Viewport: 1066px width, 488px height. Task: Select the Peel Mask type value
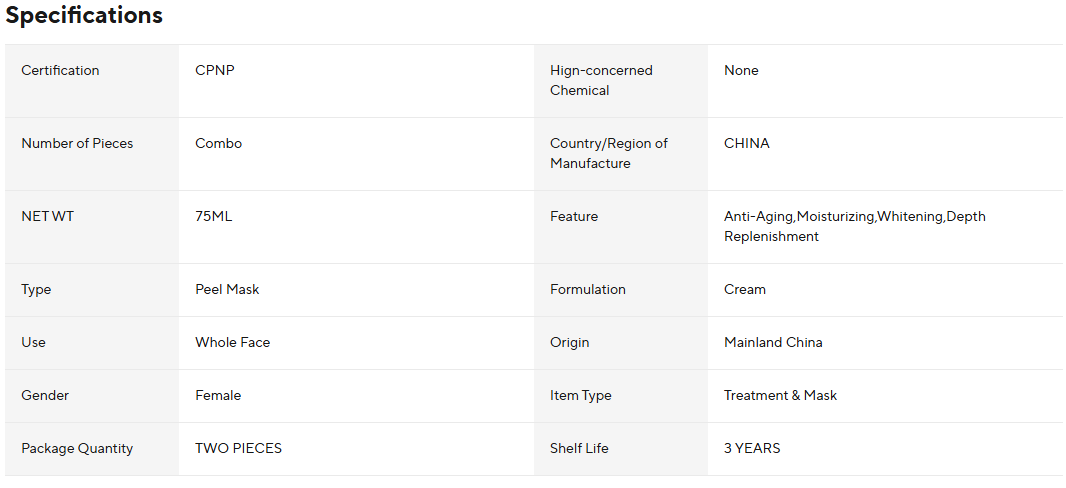[227, 290]
